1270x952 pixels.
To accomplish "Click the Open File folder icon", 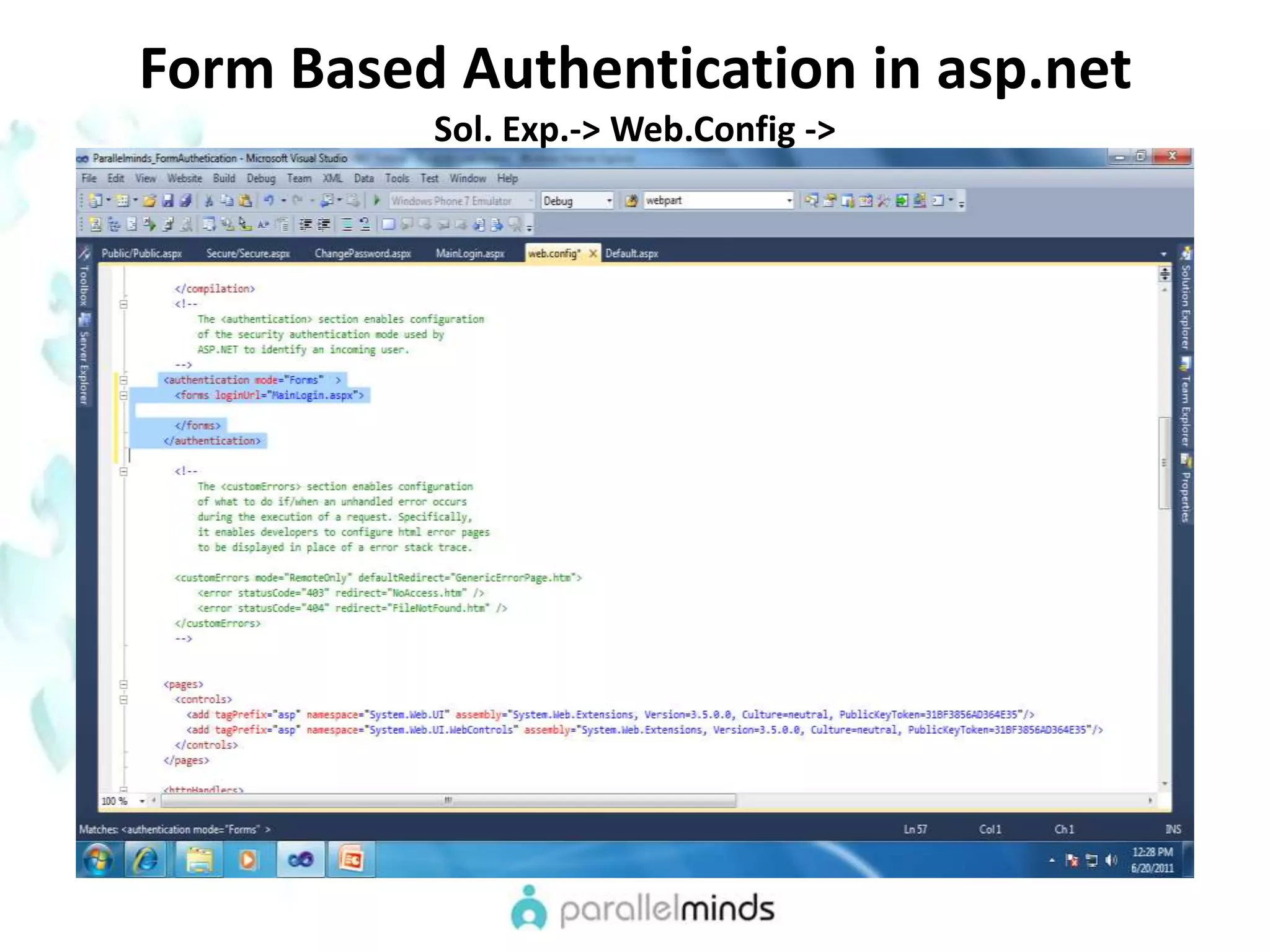I will [149, 201].
